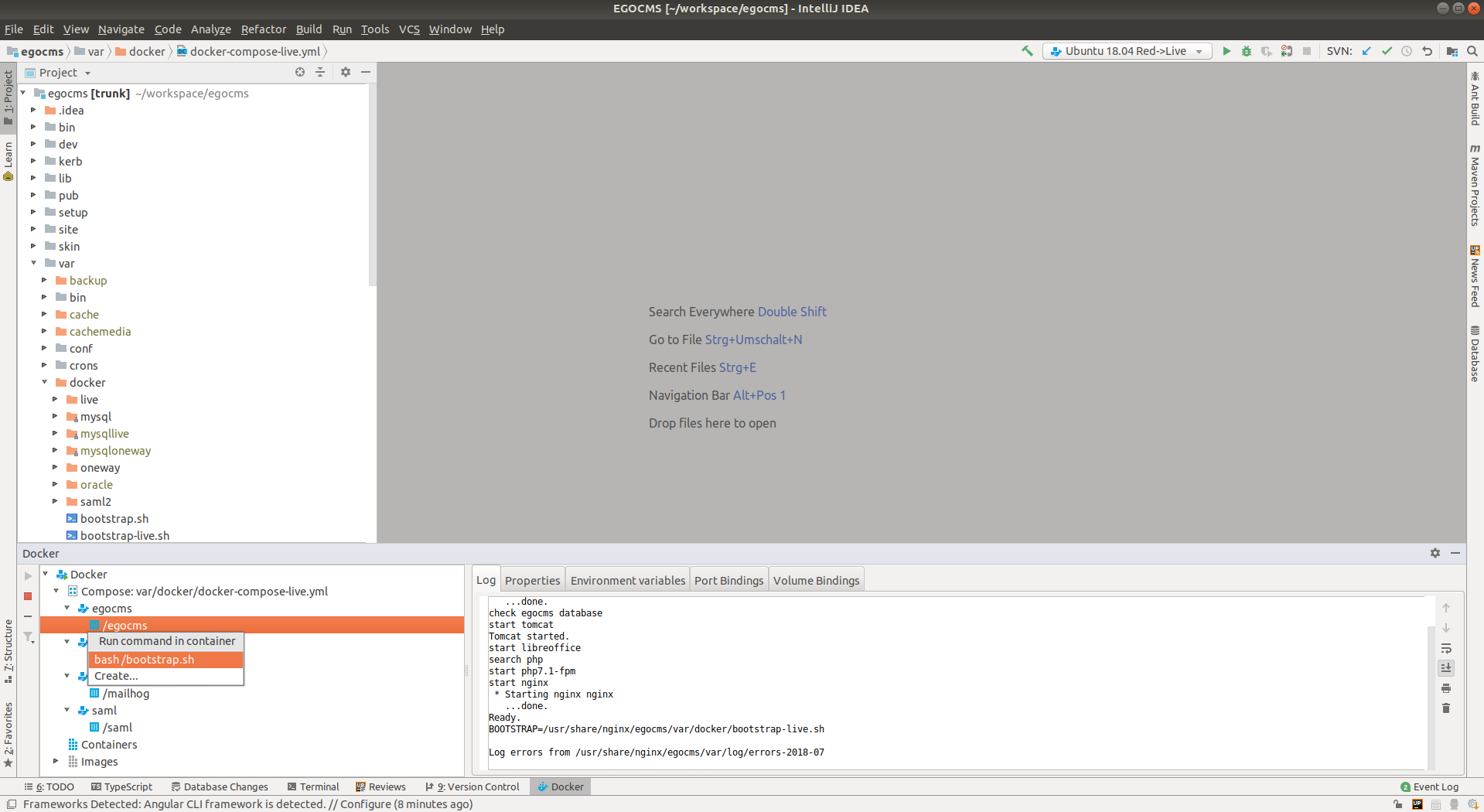The height and width of the screenshot is (812, 1484).
Task: Open the Ant Build side panel
Action: pos(1475,98)
